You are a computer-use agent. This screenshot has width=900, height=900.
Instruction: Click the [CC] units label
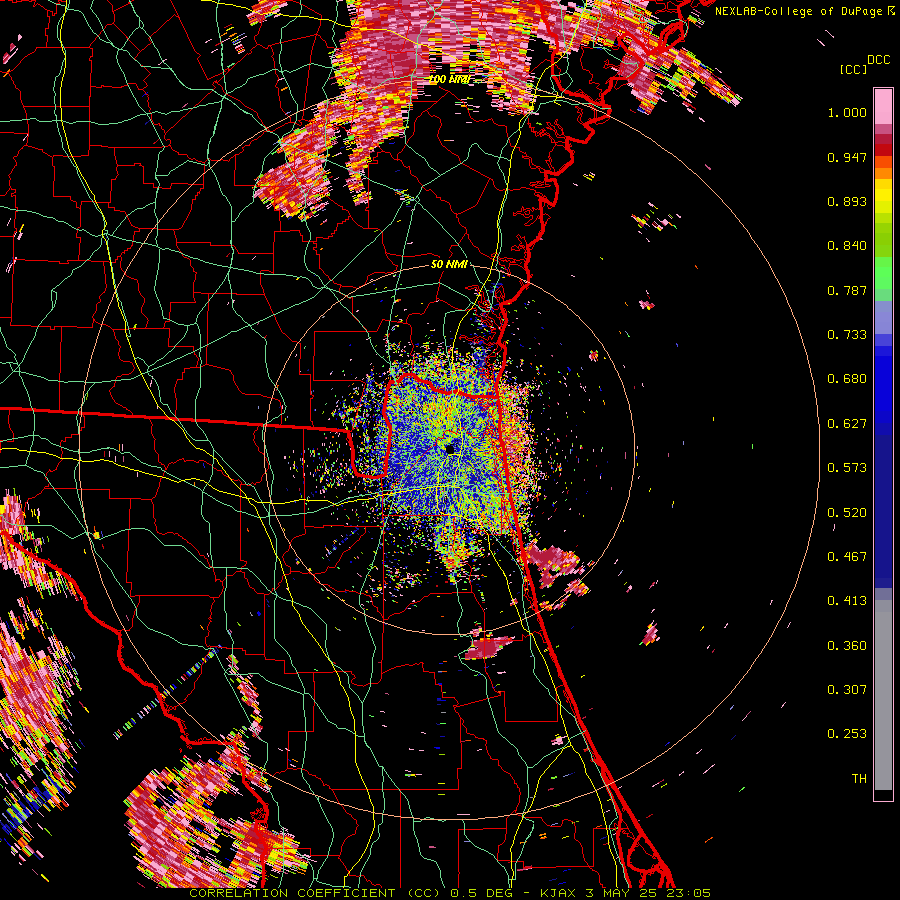[853, 69]
